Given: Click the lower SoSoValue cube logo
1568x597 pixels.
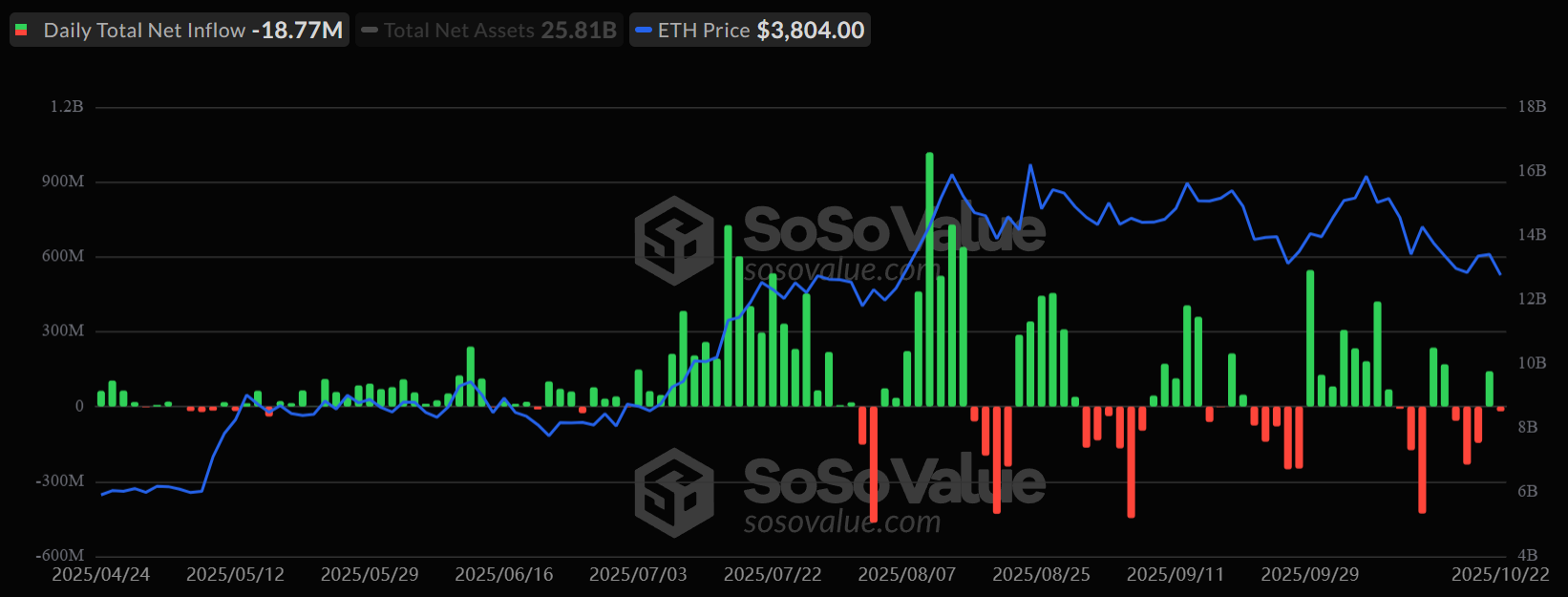Looking at the screenshot, I should pyautogui.click(x=674, y=492).
